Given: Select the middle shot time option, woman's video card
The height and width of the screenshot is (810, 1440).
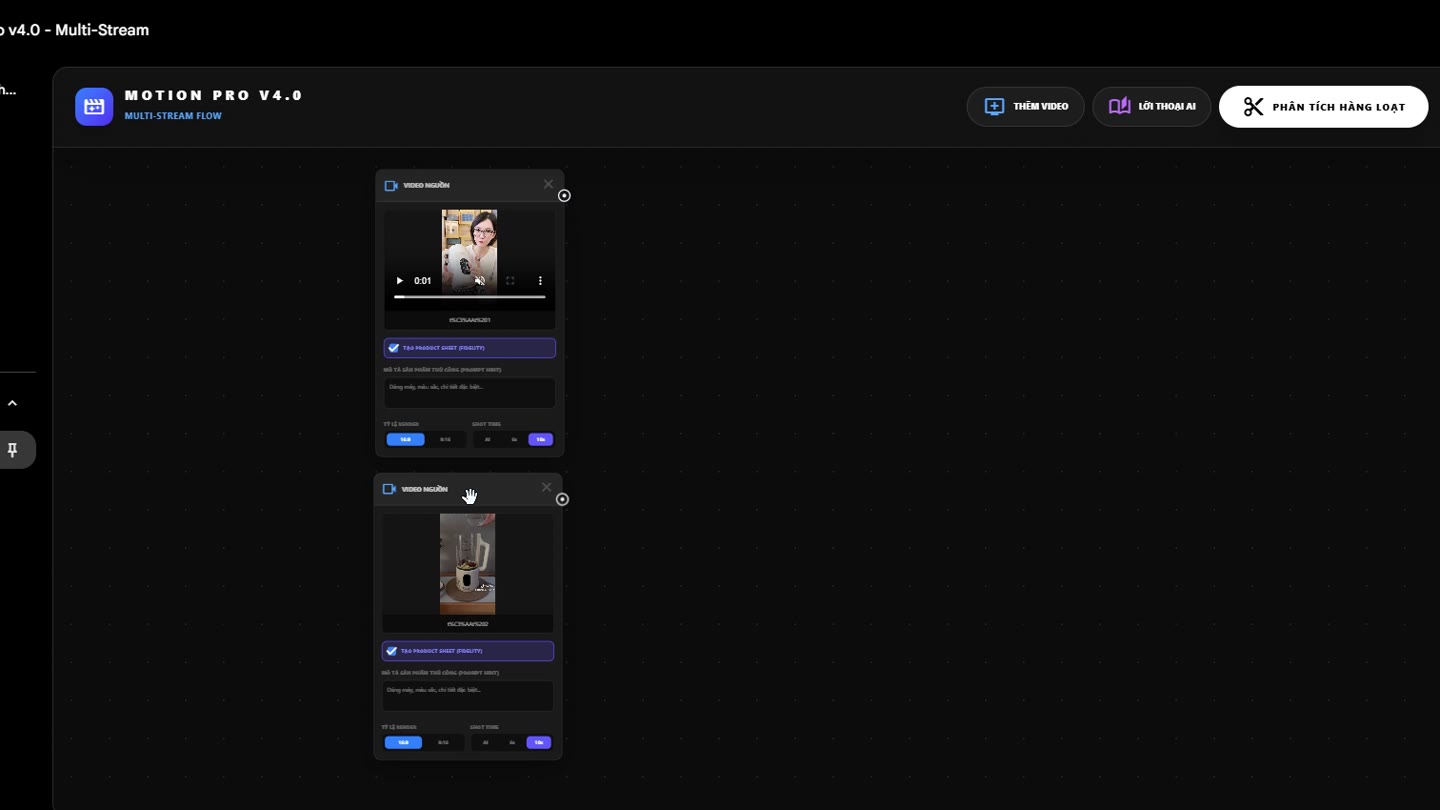Looking at the screenshot, I should point(514,439).
